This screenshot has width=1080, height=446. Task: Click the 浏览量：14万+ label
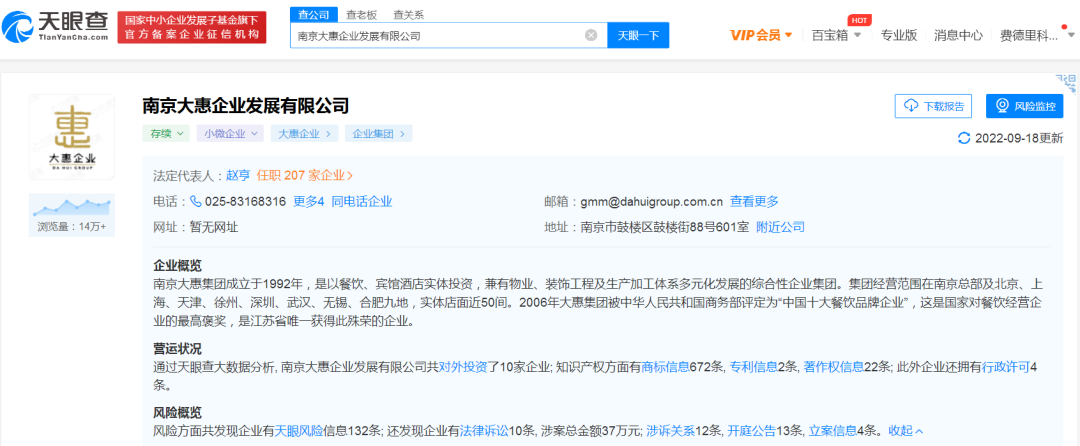(72, 226)
